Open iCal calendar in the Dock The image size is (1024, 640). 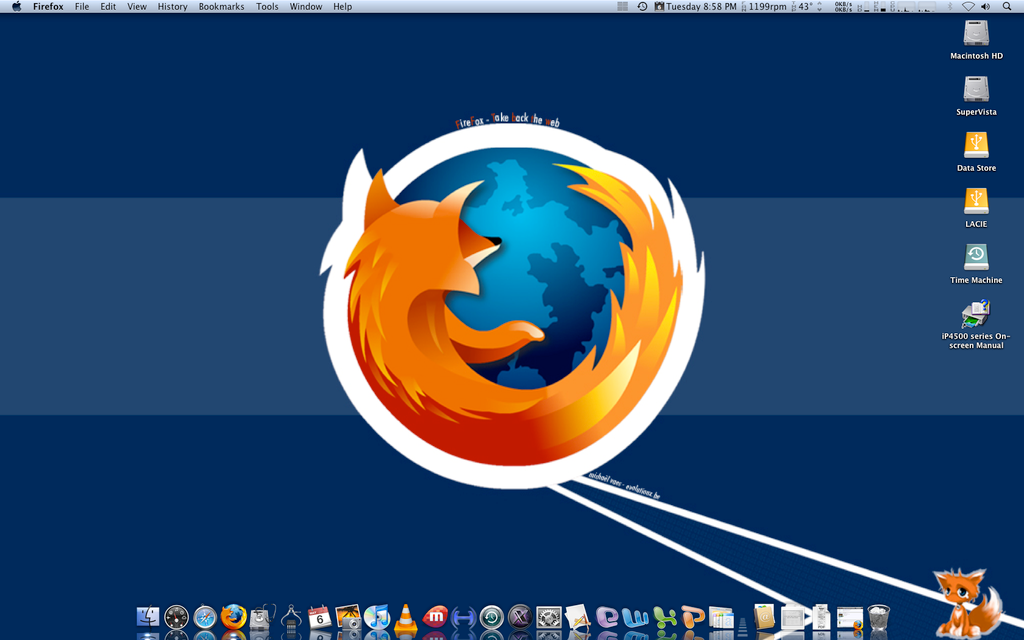pos(319,616)
